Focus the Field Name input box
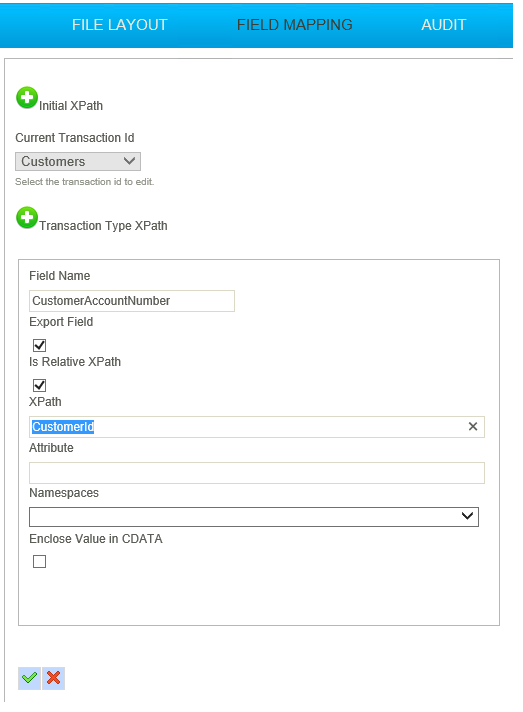Viewport: 523px width, 712px height. 132,301
